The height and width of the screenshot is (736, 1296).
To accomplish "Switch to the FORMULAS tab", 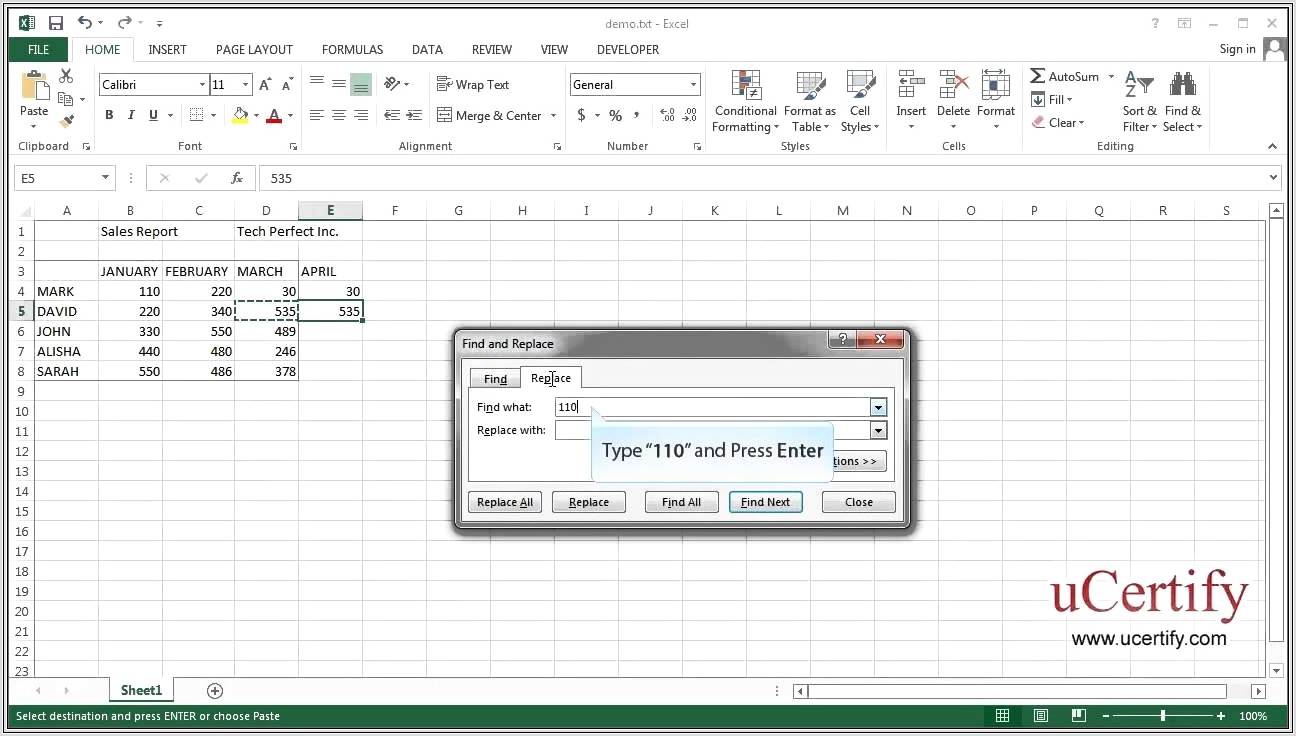I will tap(352, 49).
